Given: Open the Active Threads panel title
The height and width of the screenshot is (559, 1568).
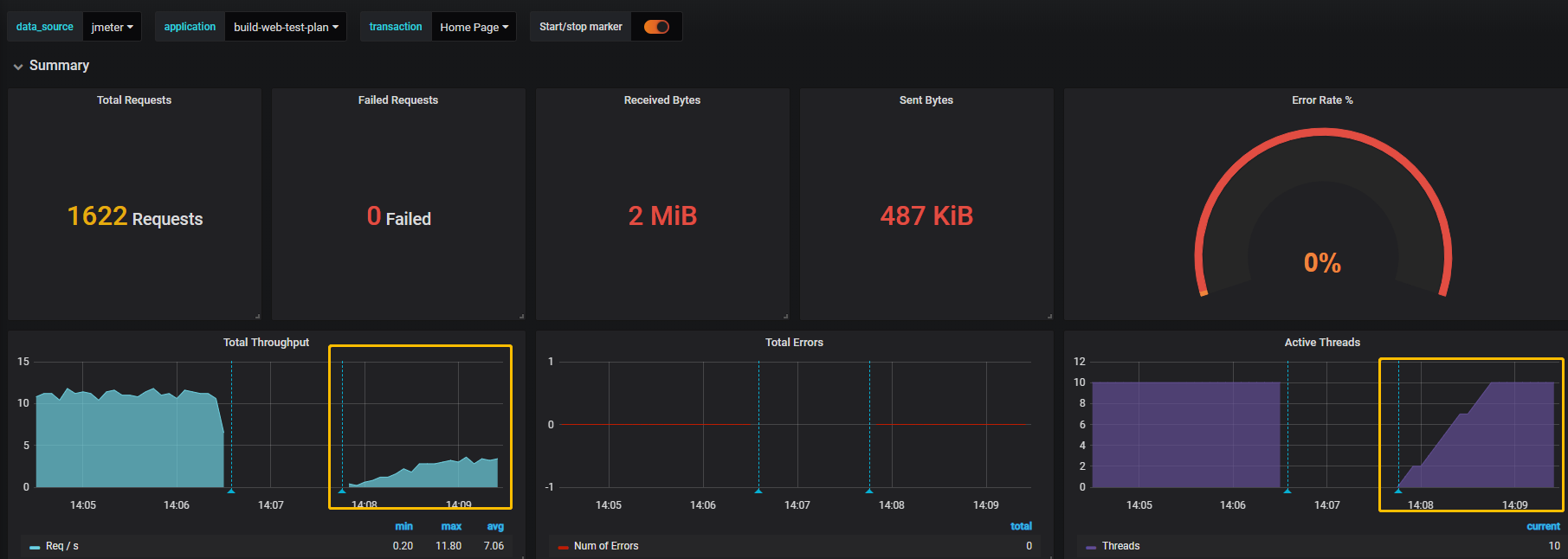Looking at the screenshot, I should [1322, 343].
